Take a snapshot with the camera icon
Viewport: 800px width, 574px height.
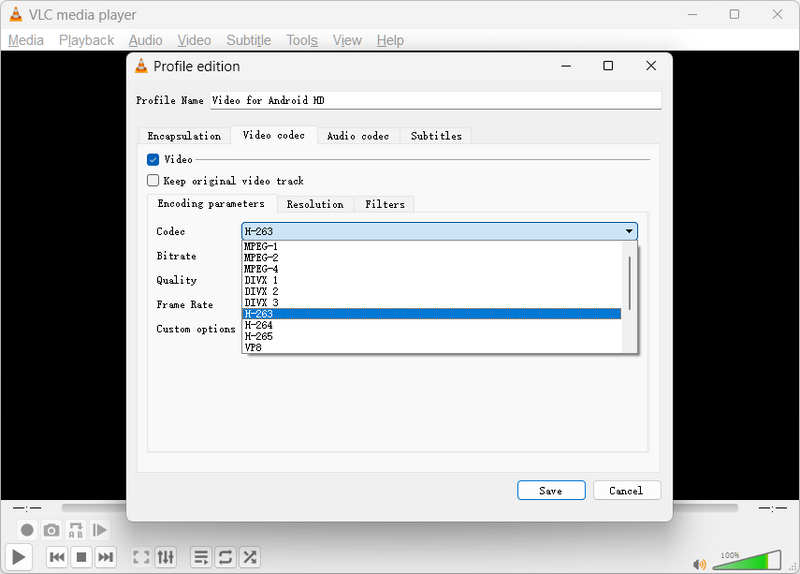51,530
